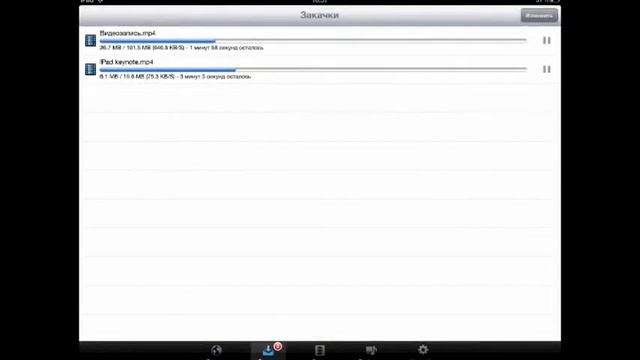Open the files tab icon

click(320, 350)
